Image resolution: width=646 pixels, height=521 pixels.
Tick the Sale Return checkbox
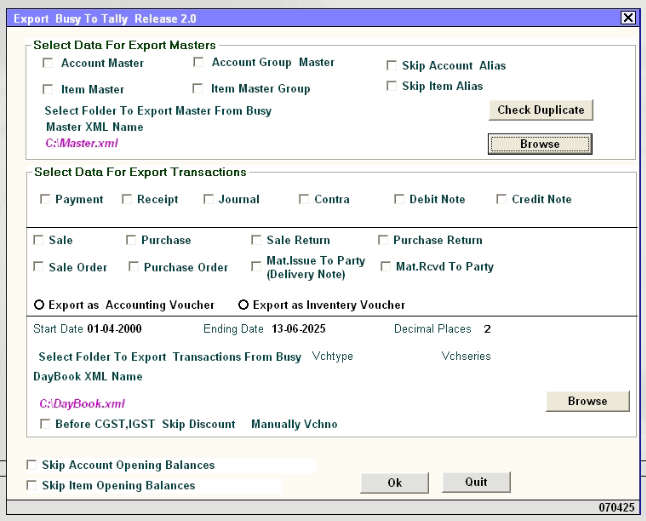pos(256,240)
